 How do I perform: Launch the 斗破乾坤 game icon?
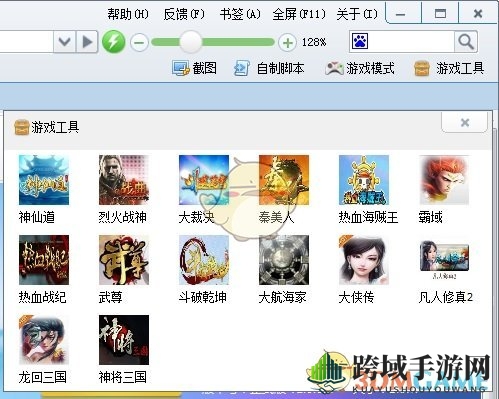pyautogui.click(x=204, y=260)
